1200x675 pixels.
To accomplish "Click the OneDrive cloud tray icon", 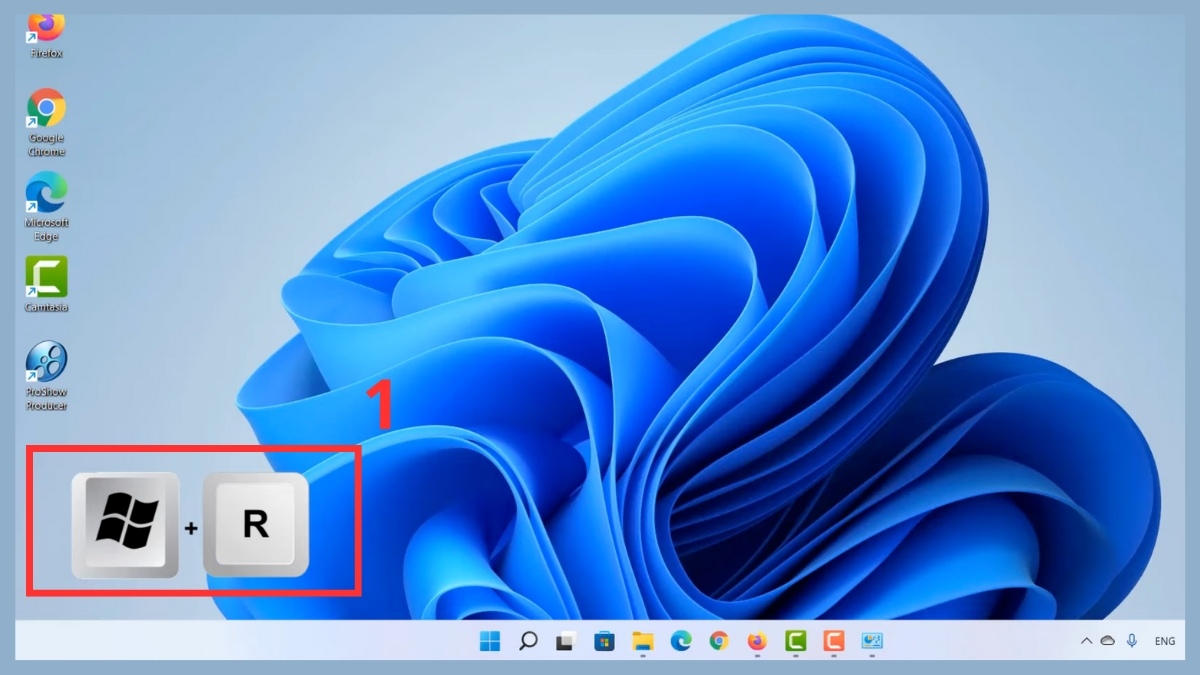I will 1107,641.
